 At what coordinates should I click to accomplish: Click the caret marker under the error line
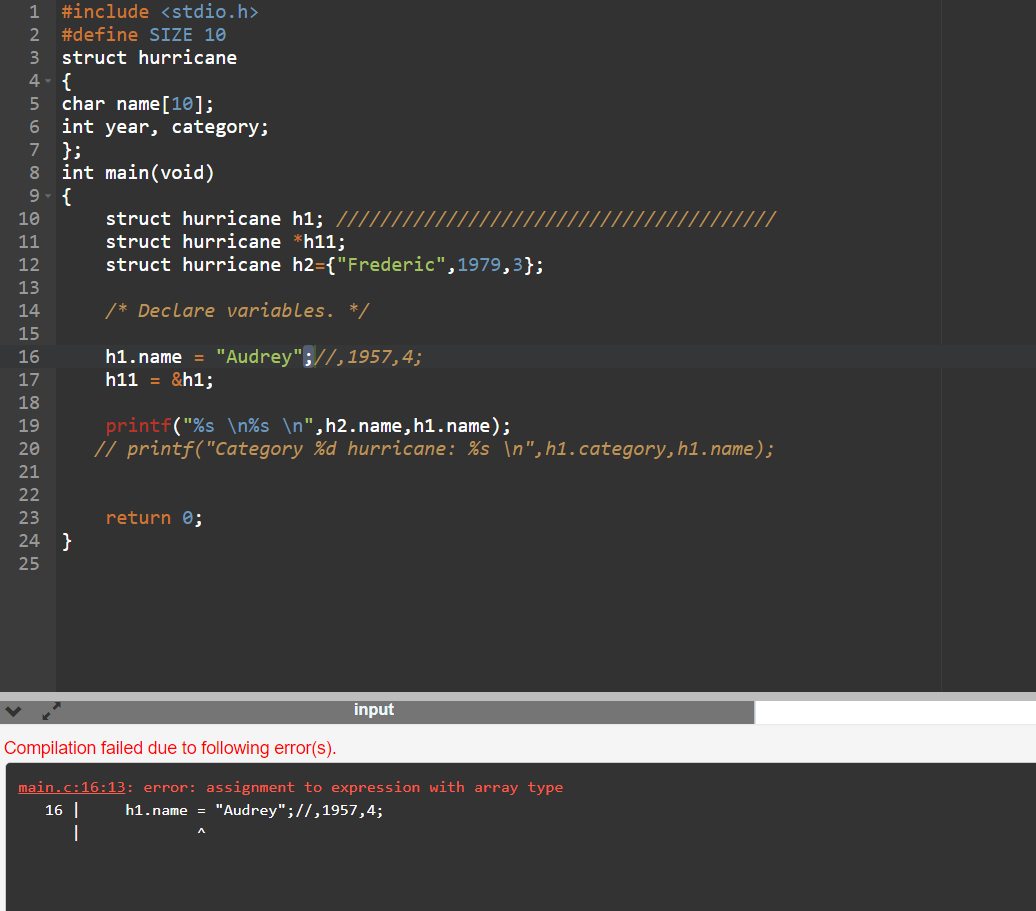click(200, 830)
